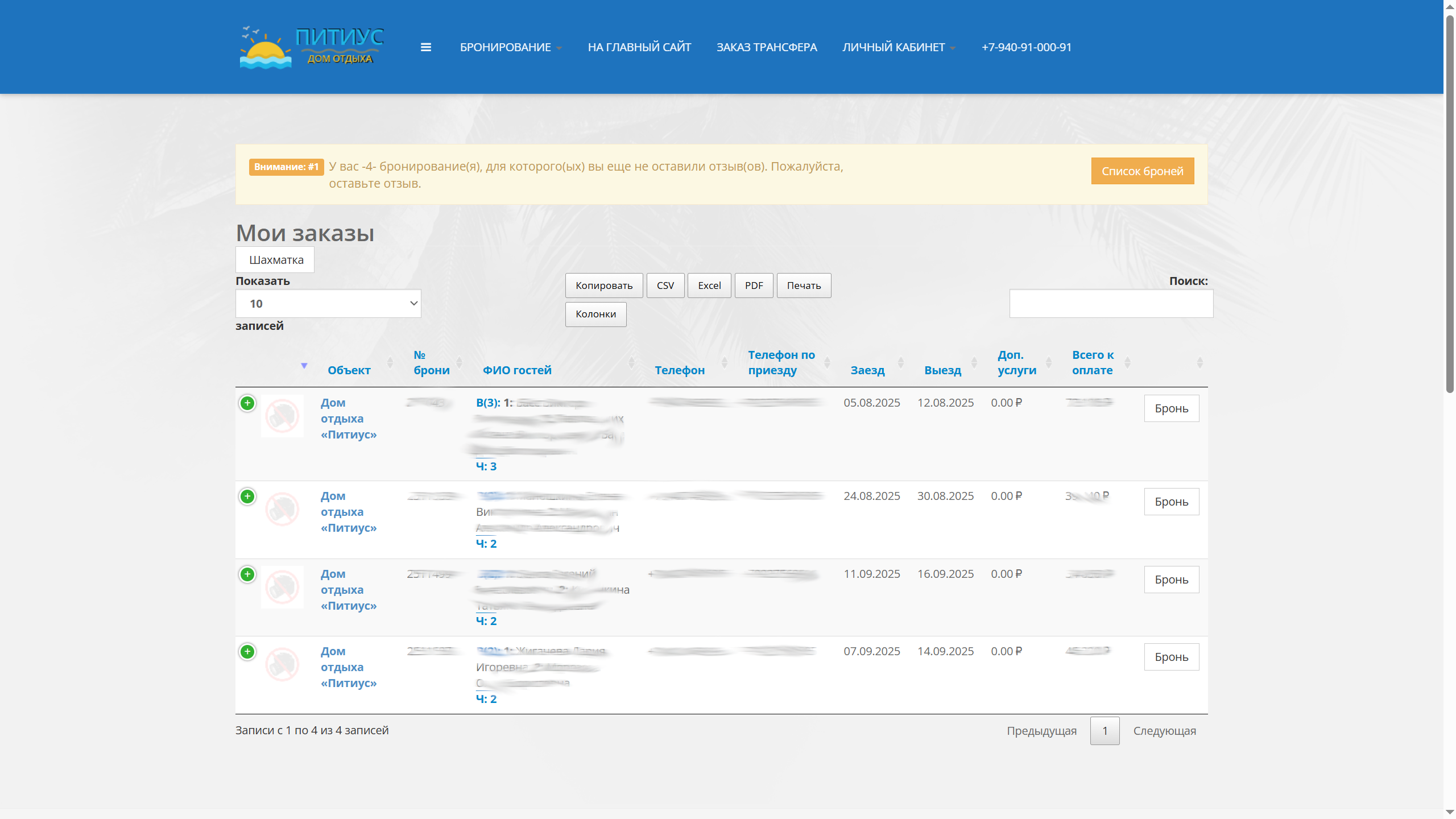Click Ч: 2 guest count in 07.09.2025 row
The width and height of the screenshot is (1456, 819).
tap(486, 699)
